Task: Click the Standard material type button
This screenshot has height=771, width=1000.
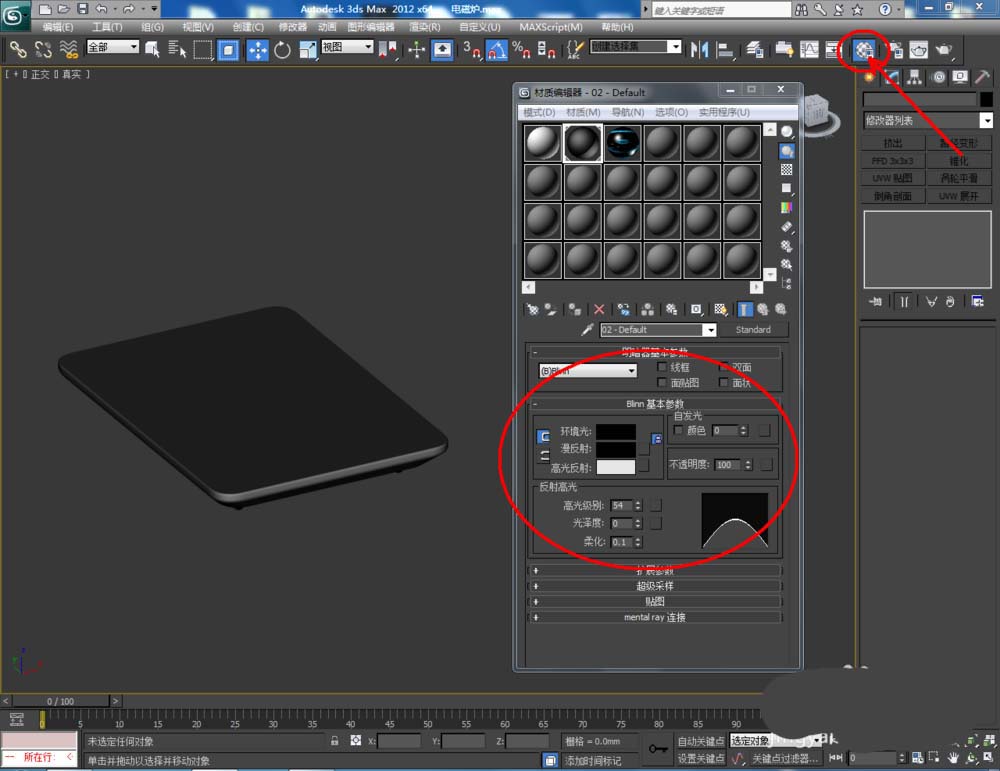Action: pyautogui.click(x=753, y=330)
